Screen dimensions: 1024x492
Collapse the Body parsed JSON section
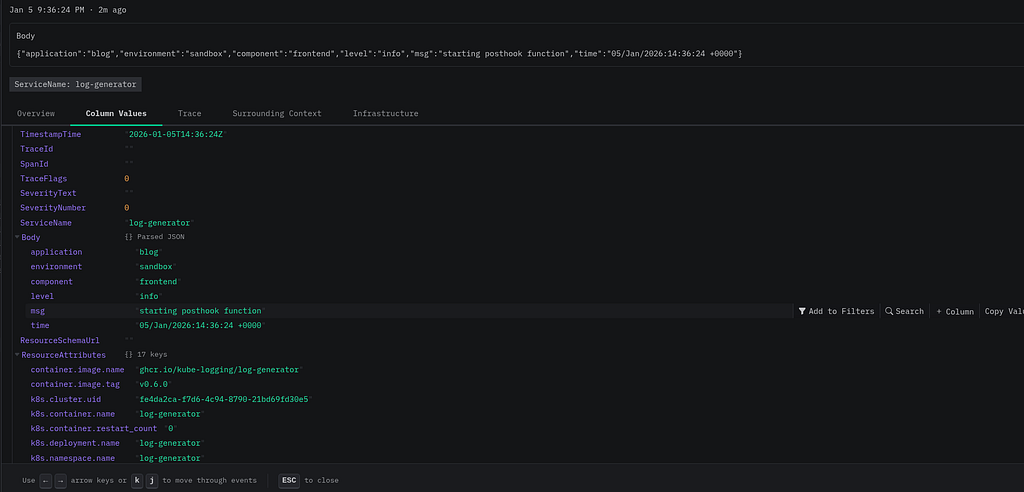18,237
